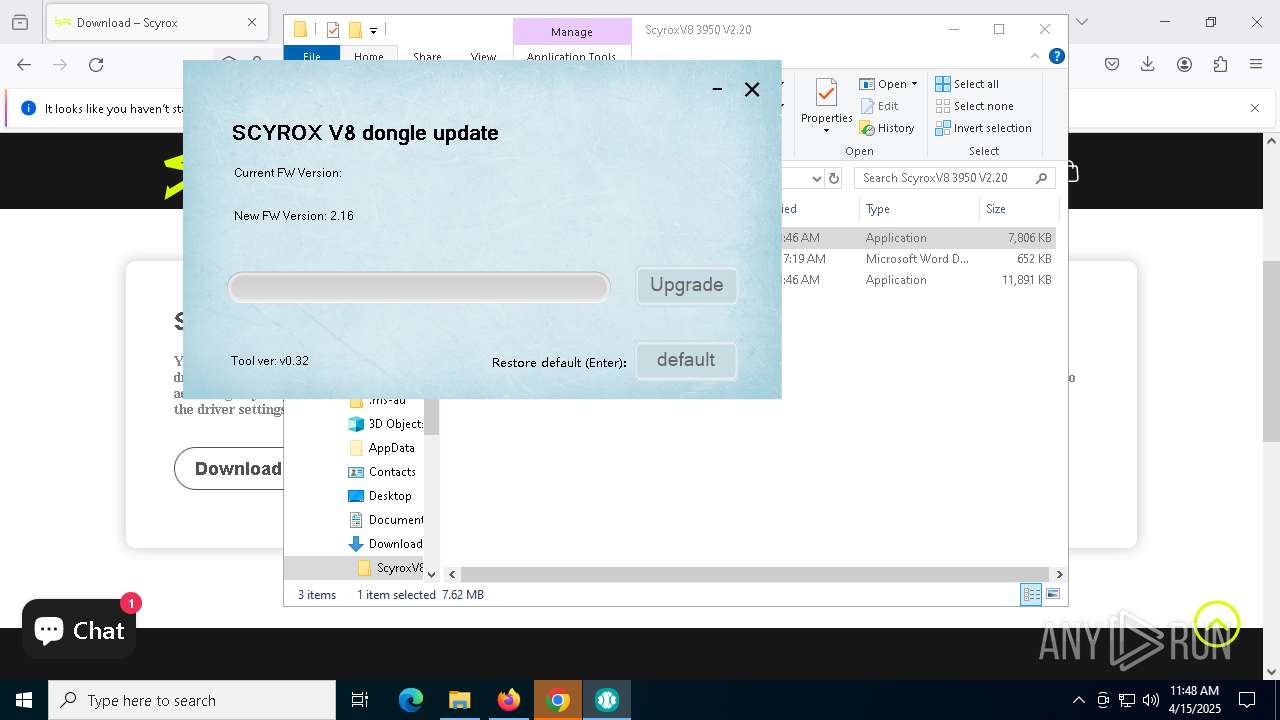Screen dimensions: 1280x720
Task: Switch Explorer to details view icon
Action: pyautogui.click(x=1031, y=594)
